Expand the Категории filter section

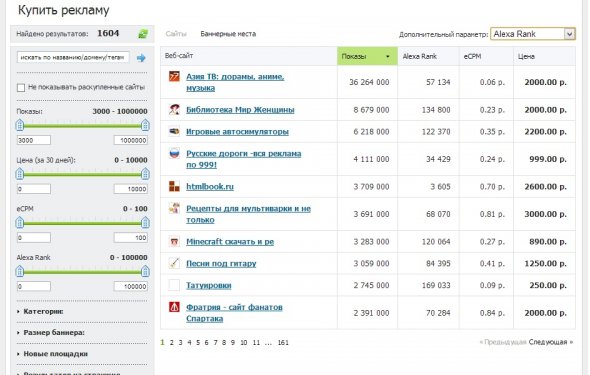click(x=43, y=311)
